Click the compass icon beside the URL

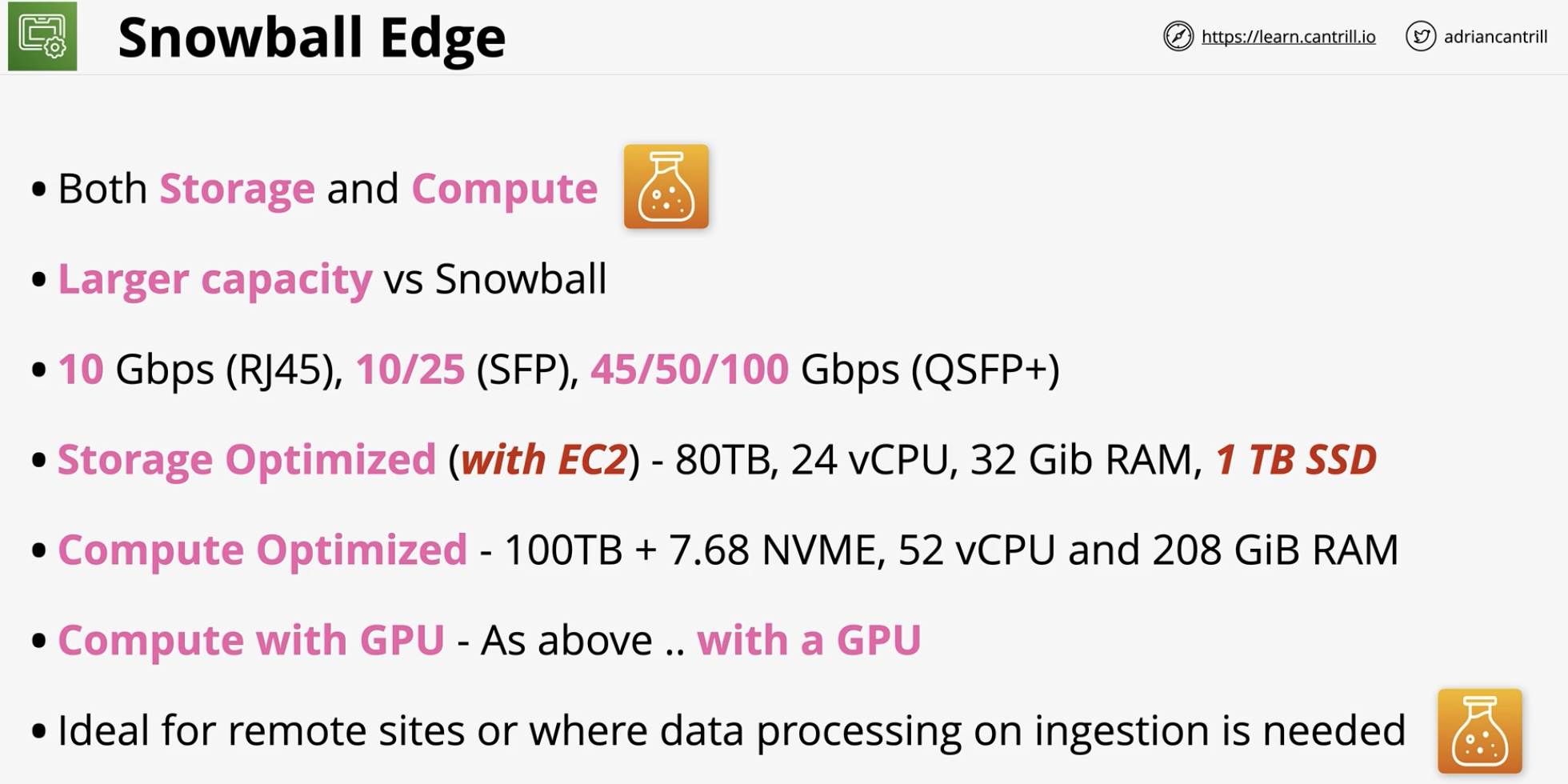click(x=1178, y=37)
